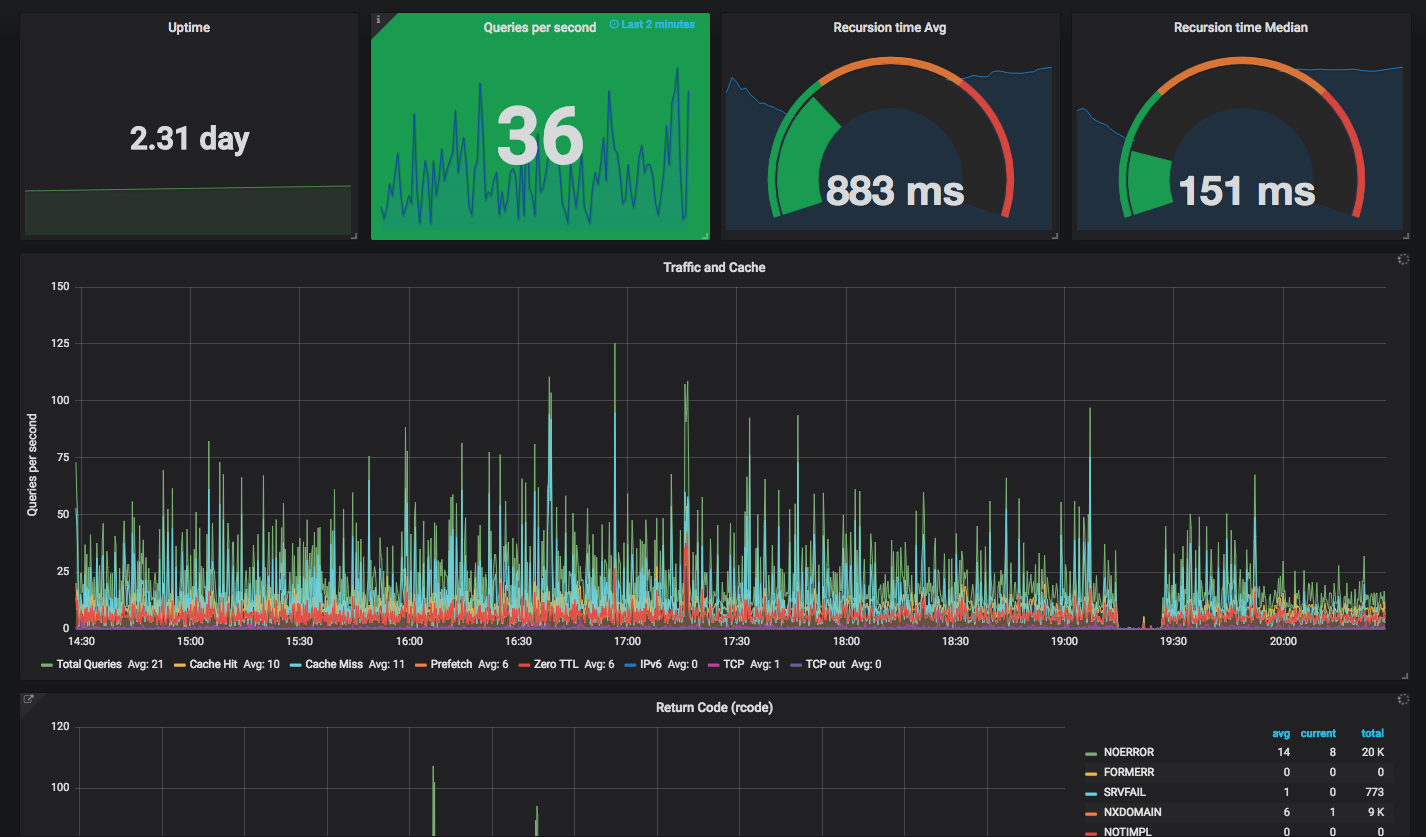
Task: Toggle the Prefetch series in the legend
Action: 451,664
